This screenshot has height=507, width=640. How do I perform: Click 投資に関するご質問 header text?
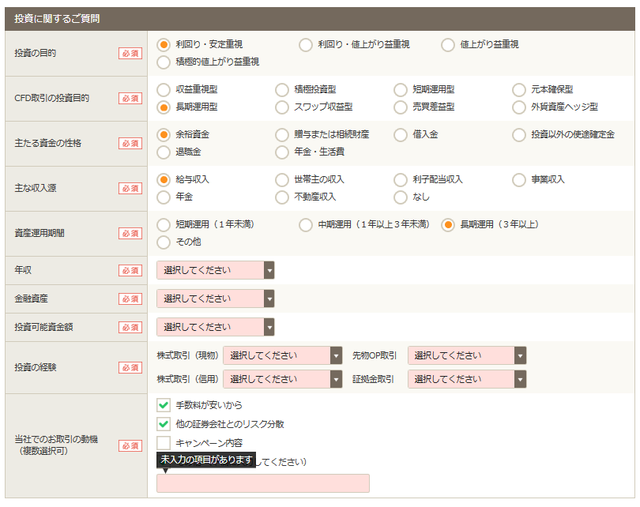[x=57, y=19]
